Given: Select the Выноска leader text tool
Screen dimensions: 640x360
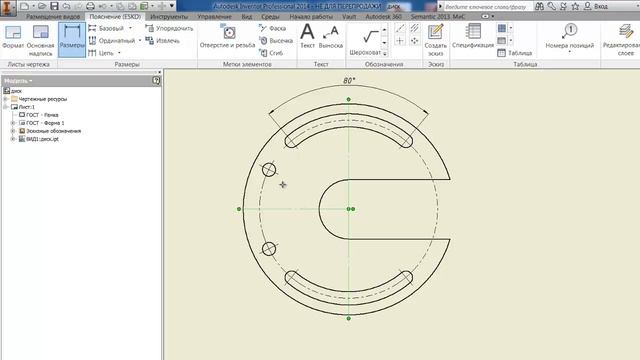Looking at the screenshot, I should [331, 37].
